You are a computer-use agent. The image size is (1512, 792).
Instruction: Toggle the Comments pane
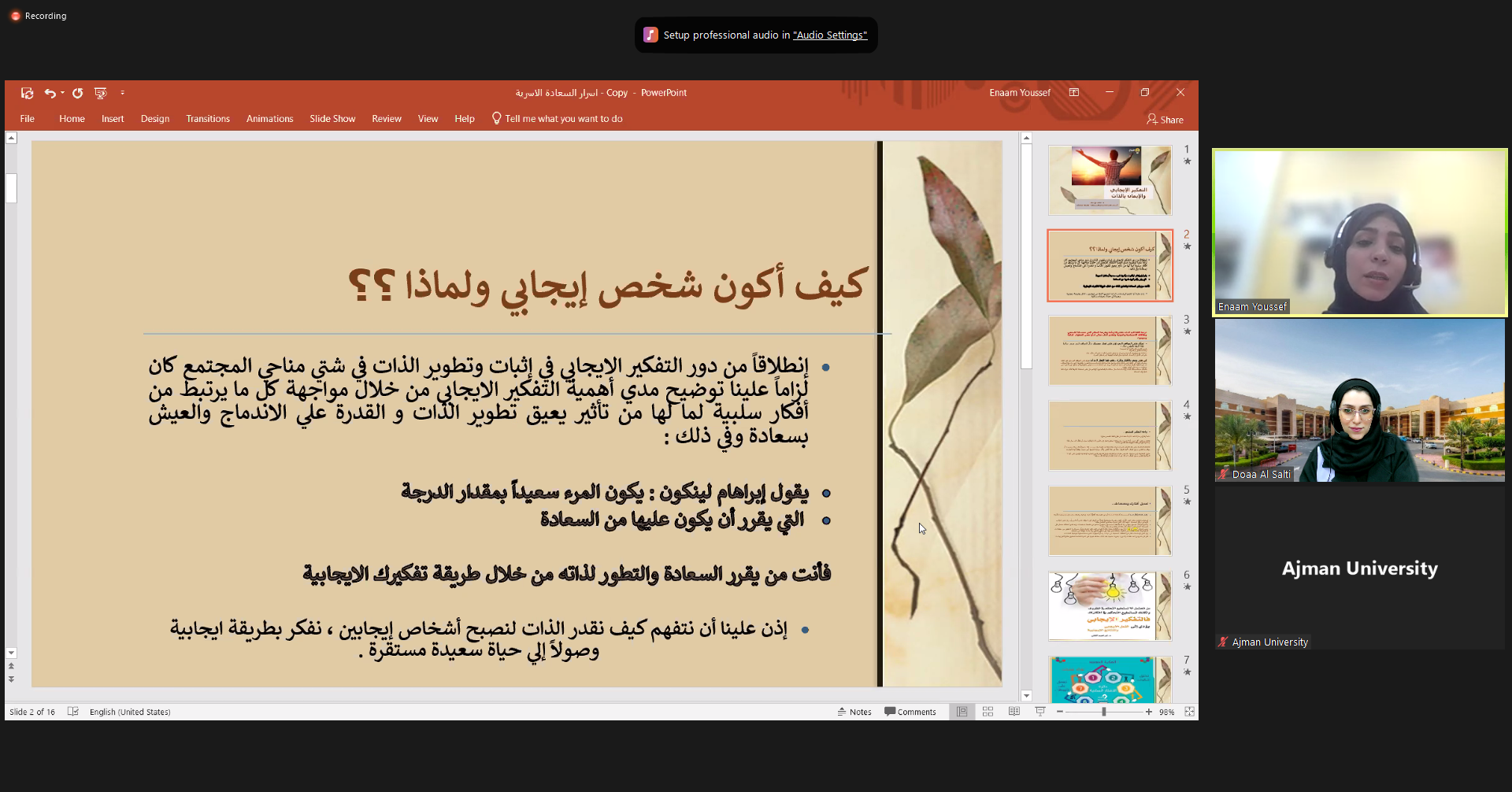tap(910, 712)
